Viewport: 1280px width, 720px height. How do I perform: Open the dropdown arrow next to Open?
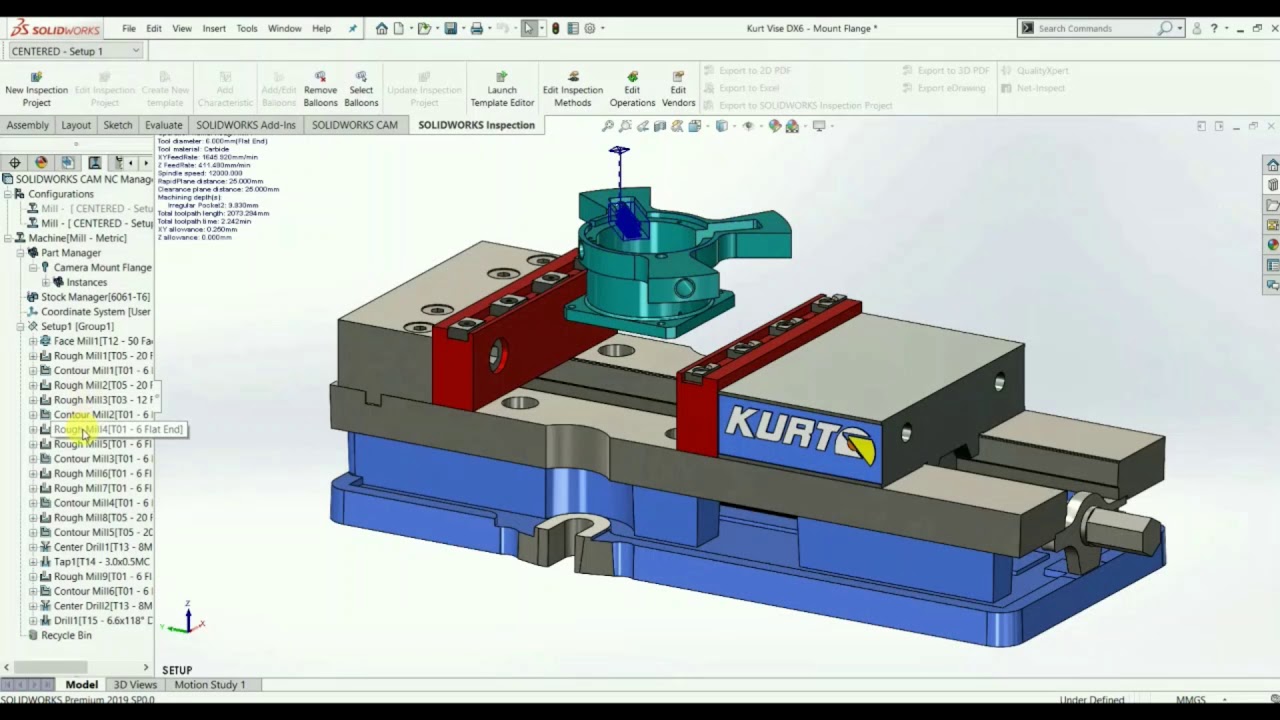click(x=436, y=28)
